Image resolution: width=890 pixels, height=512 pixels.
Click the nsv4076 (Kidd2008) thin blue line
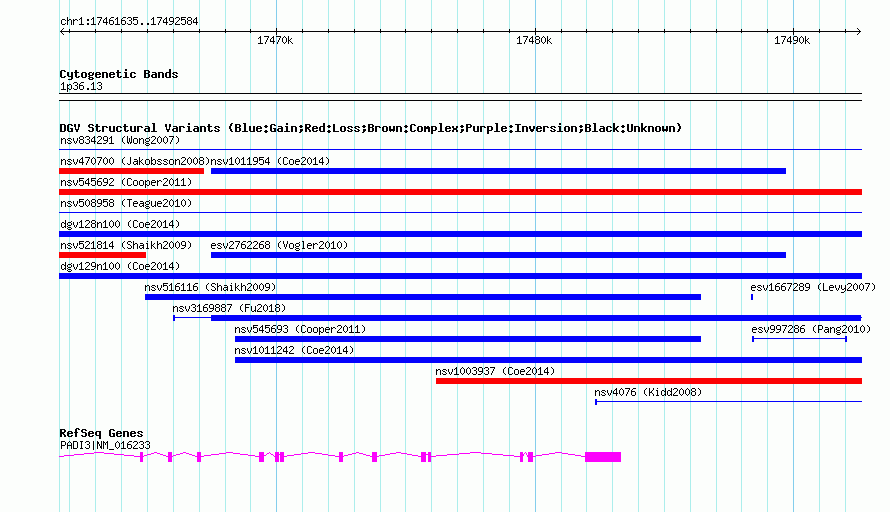point(728,402)
